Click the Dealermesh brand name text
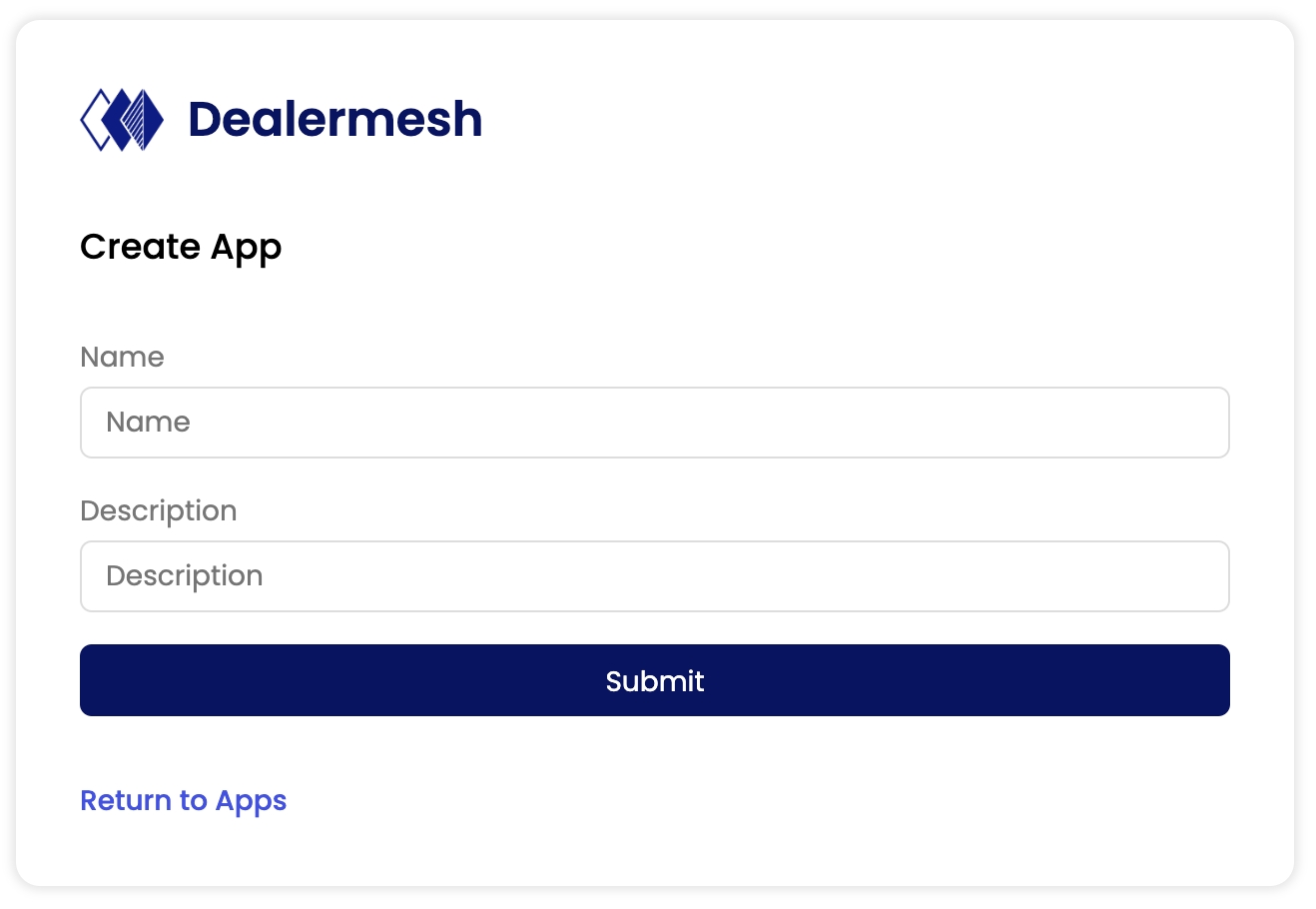The height and width of the screenshot is (909, 1316). pos(334,120)
